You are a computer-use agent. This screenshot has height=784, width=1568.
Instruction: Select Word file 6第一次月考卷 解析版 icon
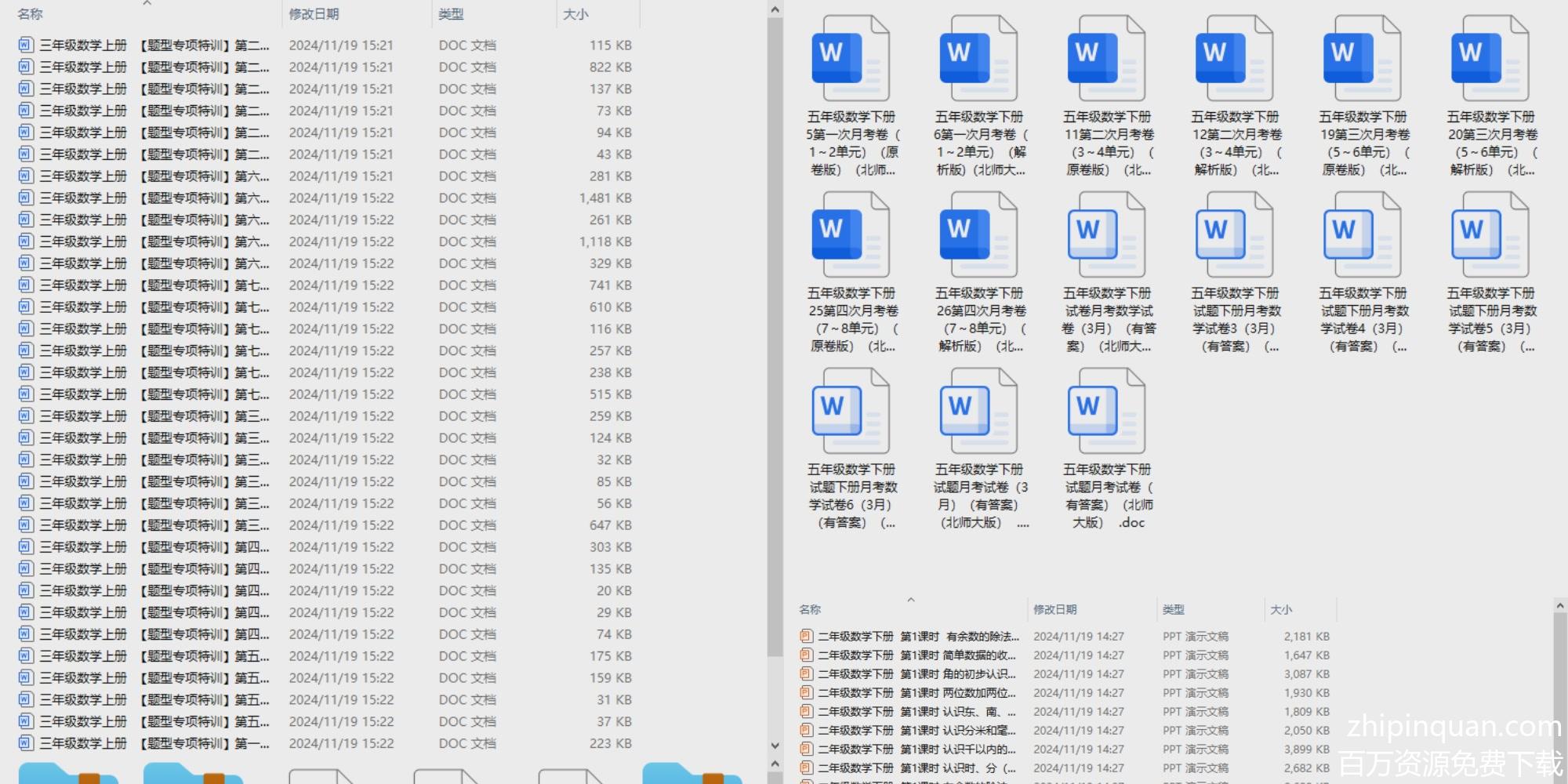click(978, 59)
